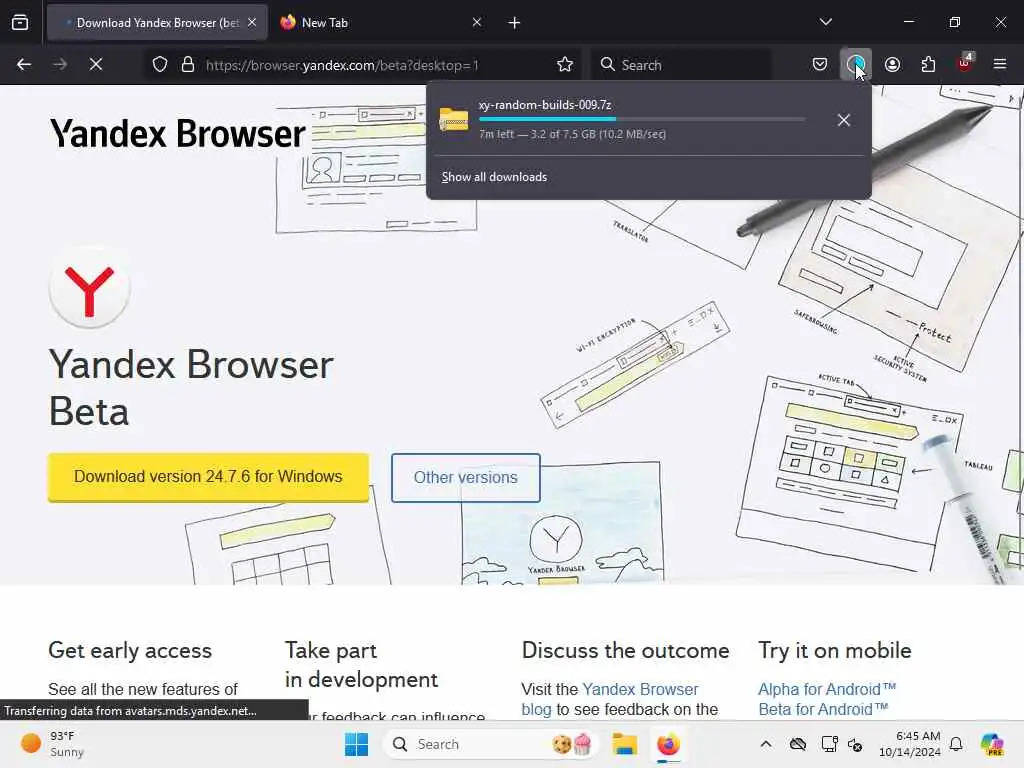Cancel the xy-random-builds-009.7z download

coord(844,120)
